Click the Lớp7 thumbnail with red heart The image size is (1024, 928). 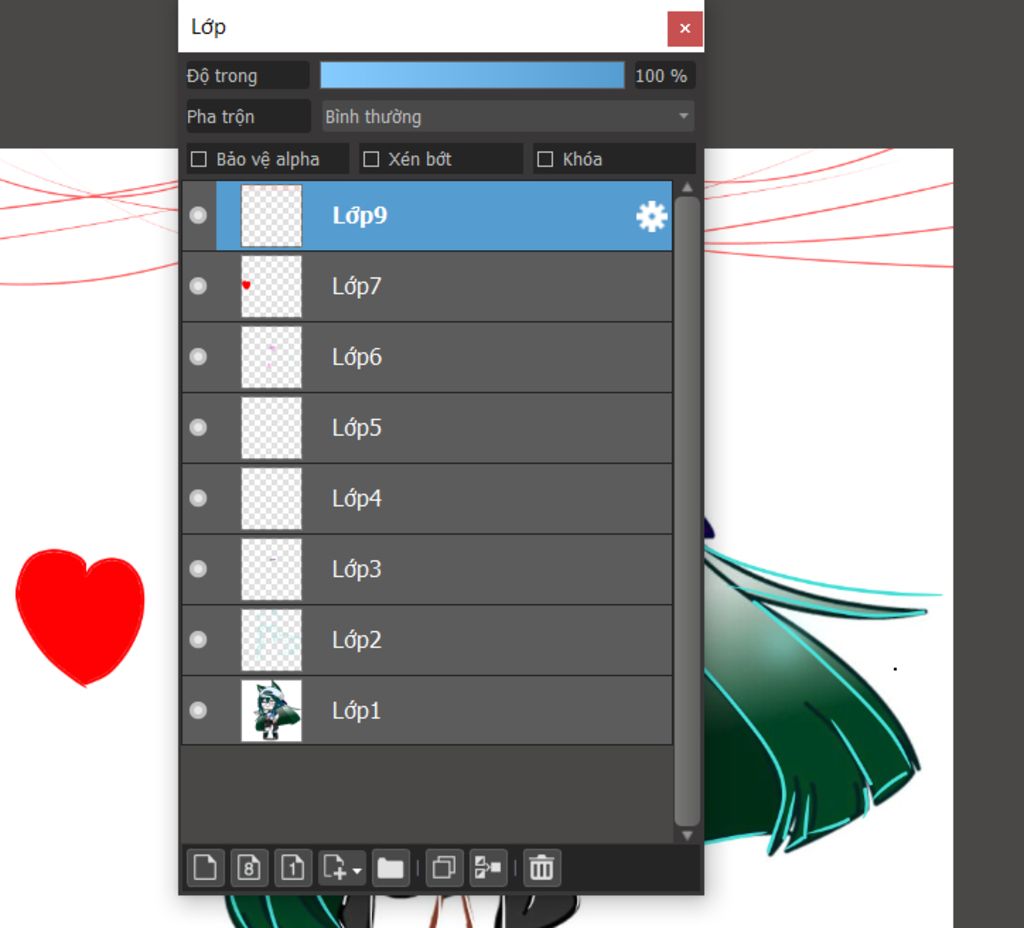pyautogui.click(x=272, y=286)
